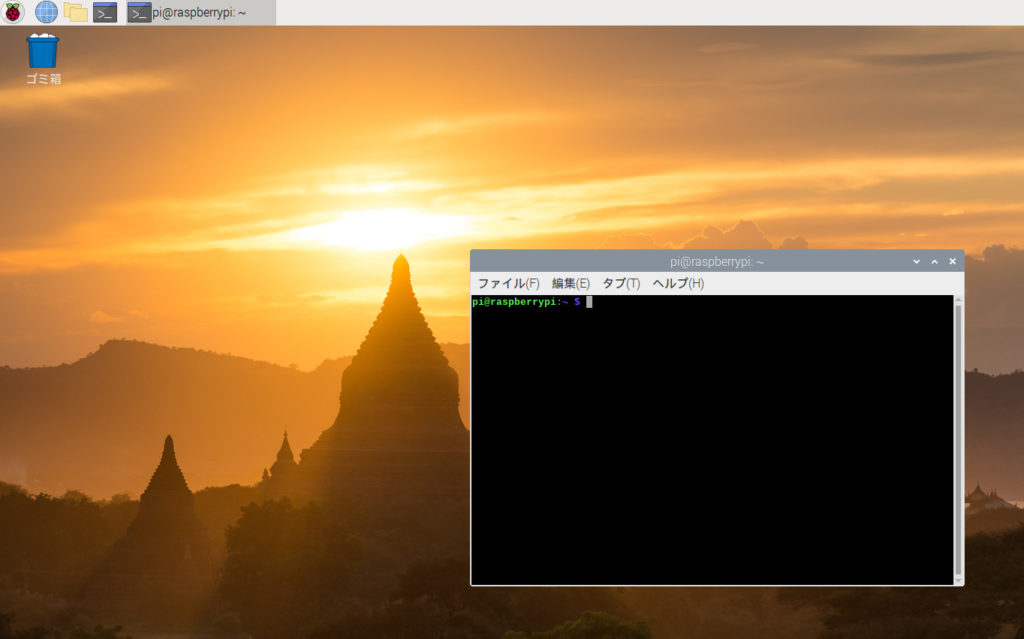The width and height of the screenshot is (1024, 639).
Task: Click the terminal vertical scrollbar
Action: click(958, 440)
